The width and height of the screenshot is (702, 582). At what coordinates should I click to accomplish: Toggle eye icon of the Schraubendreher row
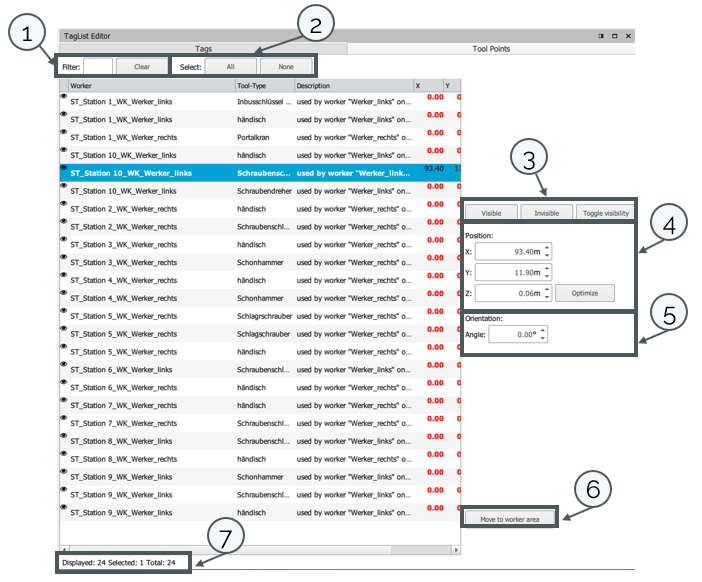click(64, 185)
